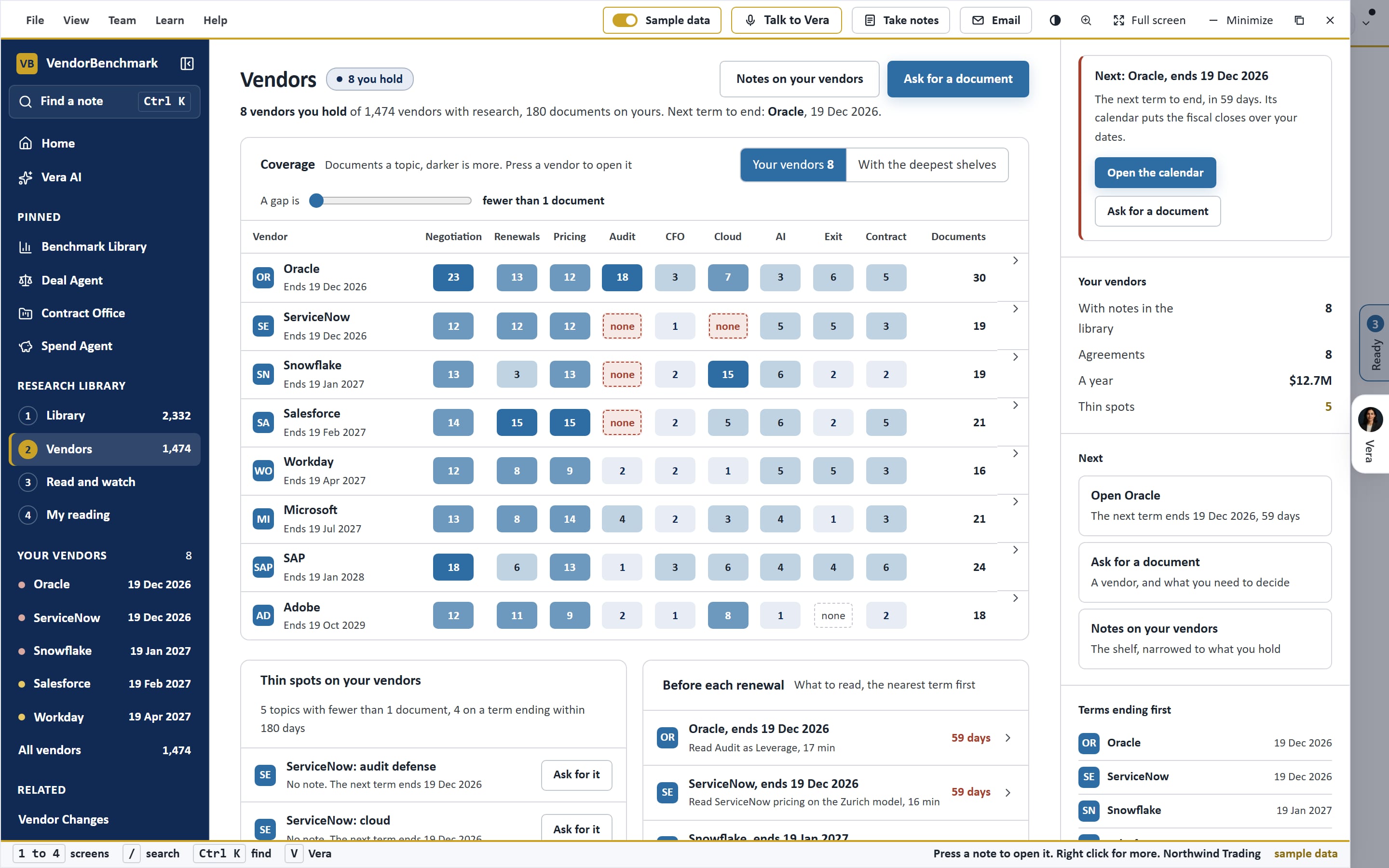Image resolution: width=1389 pixels, height=868 pixels.
Task: Open the Ready side tab with badge 3
Action: [x=1375, y=343]
